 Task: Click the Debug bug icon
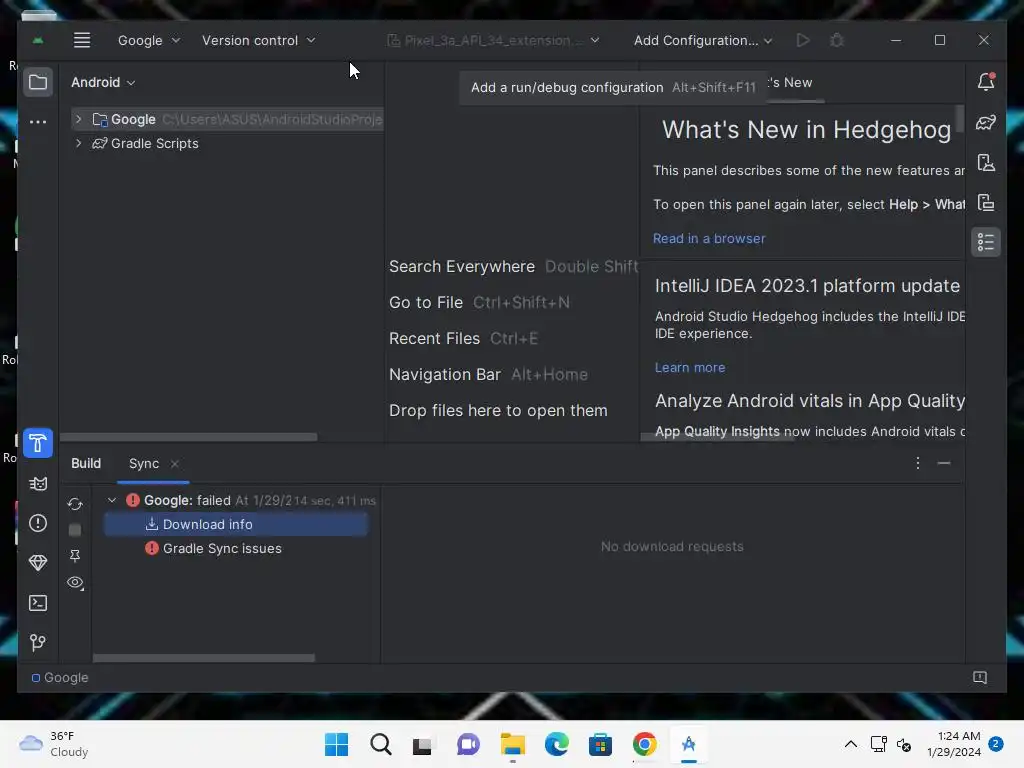(x=837, y=40)
